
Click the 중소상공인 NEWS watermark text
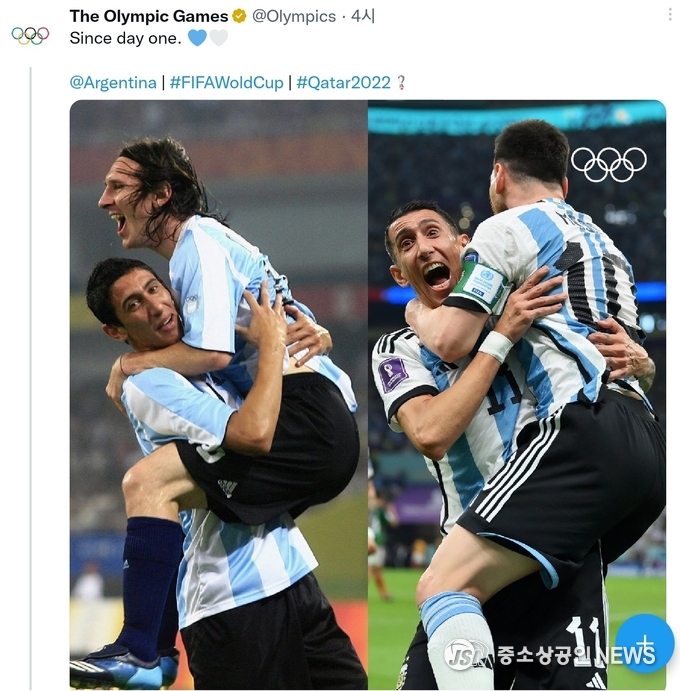pyautogui.click(x=576, y=655)
